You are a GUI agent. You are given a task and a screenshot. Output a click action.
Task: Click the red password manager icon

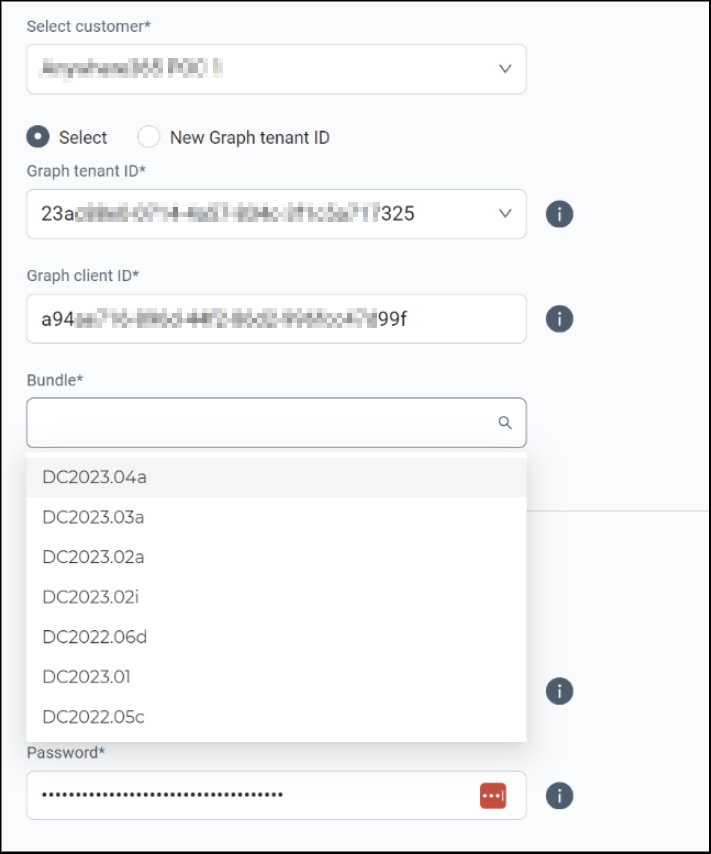point(493,796)
